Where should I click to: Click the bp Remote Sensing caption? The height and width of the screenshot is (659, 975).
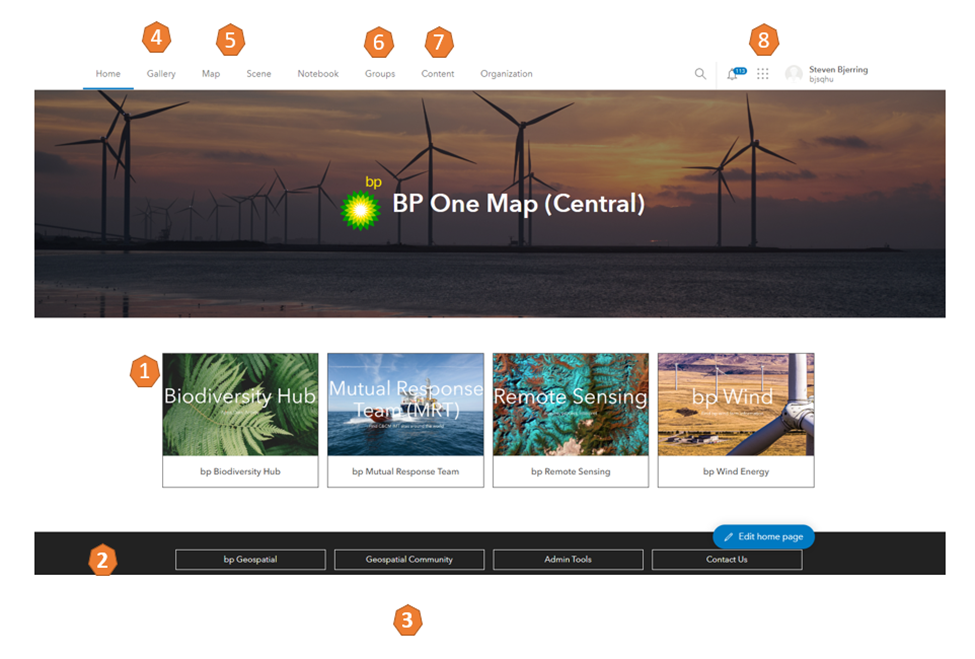571,471
